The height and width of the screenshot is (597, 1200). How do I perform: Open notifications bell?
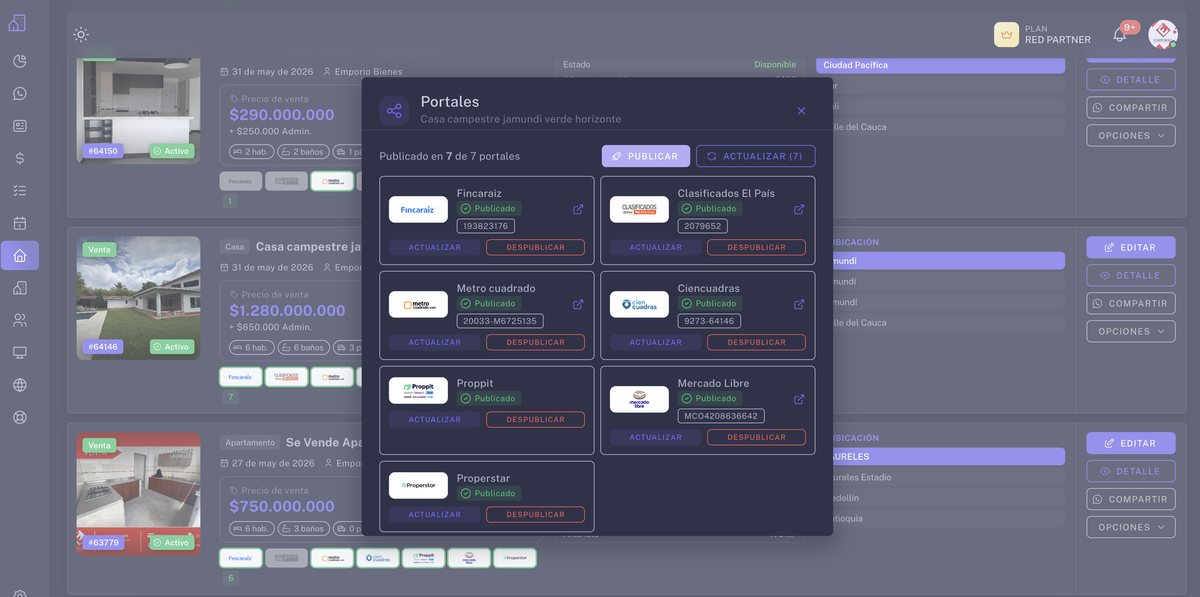(x=1120, y=35)
